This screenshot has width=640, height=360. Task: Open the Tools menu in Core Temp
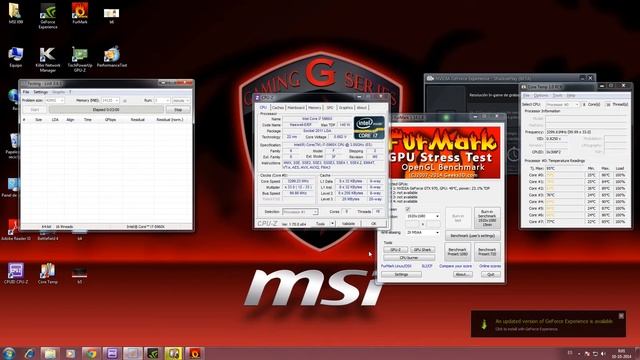(x=557, y=96)
